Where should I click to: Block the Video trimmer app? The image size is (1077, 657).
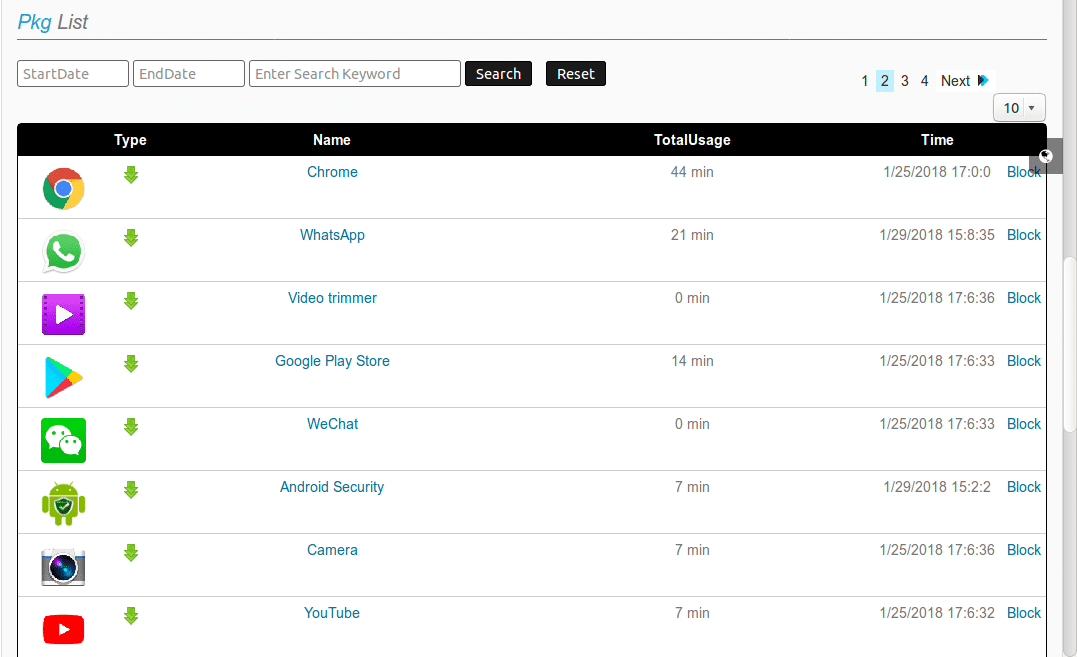tap(1023, 298)
